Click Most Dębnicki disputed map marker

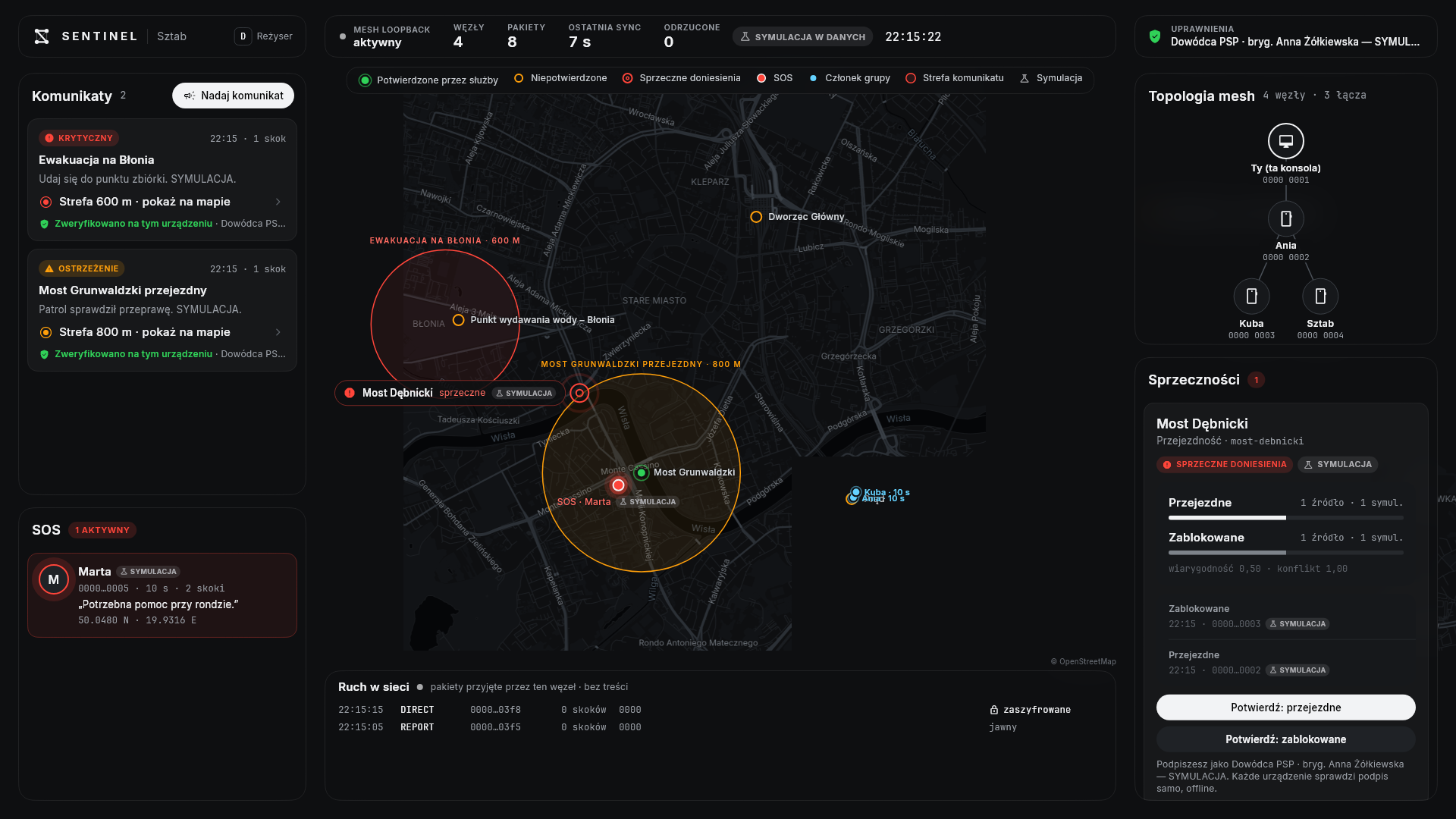coord(579,393)
